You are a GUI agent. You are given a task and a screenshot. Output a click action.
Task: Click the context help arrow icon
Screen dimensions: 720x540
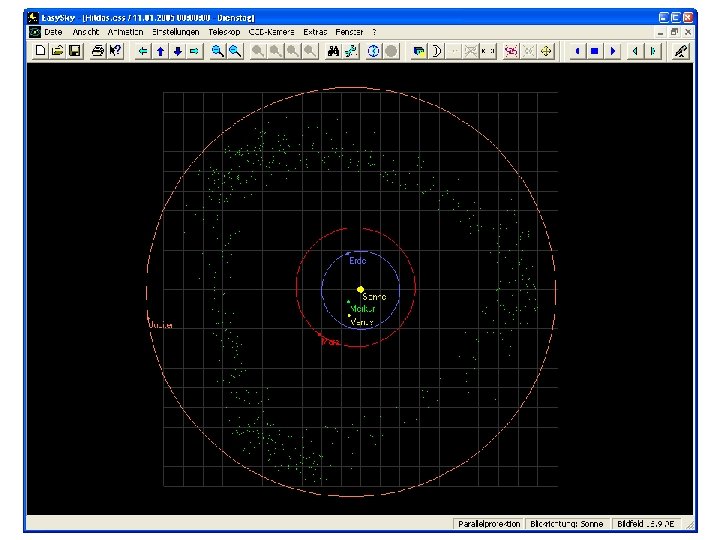116,50
